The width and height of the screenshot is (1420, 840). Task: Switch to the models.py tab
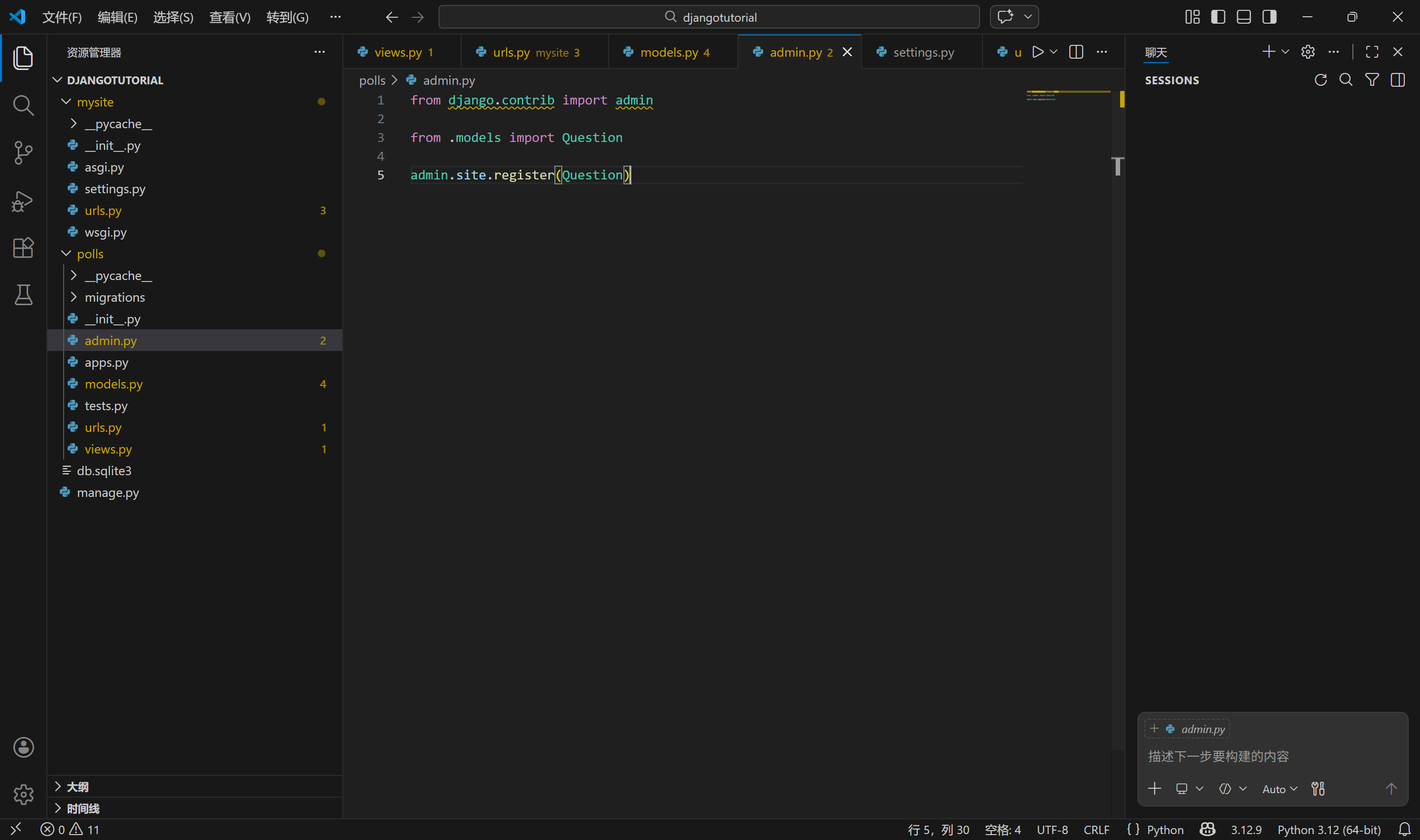click(669, 52)
